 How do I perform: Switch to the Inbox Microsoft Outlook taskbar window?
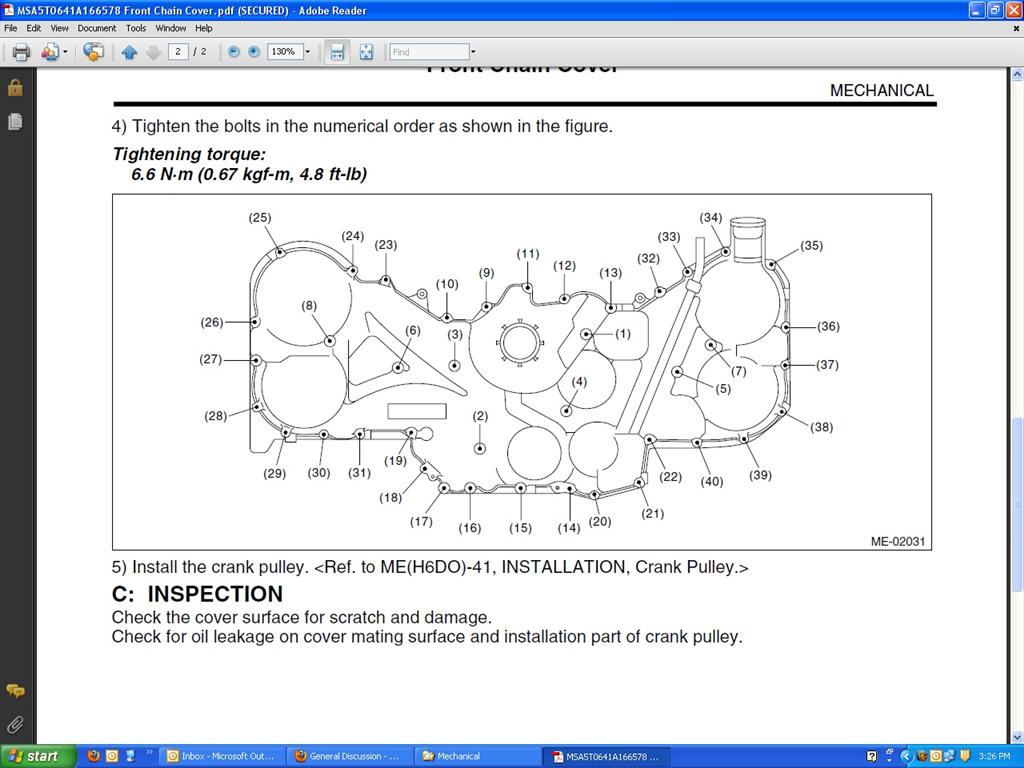(x=222, y=756)
